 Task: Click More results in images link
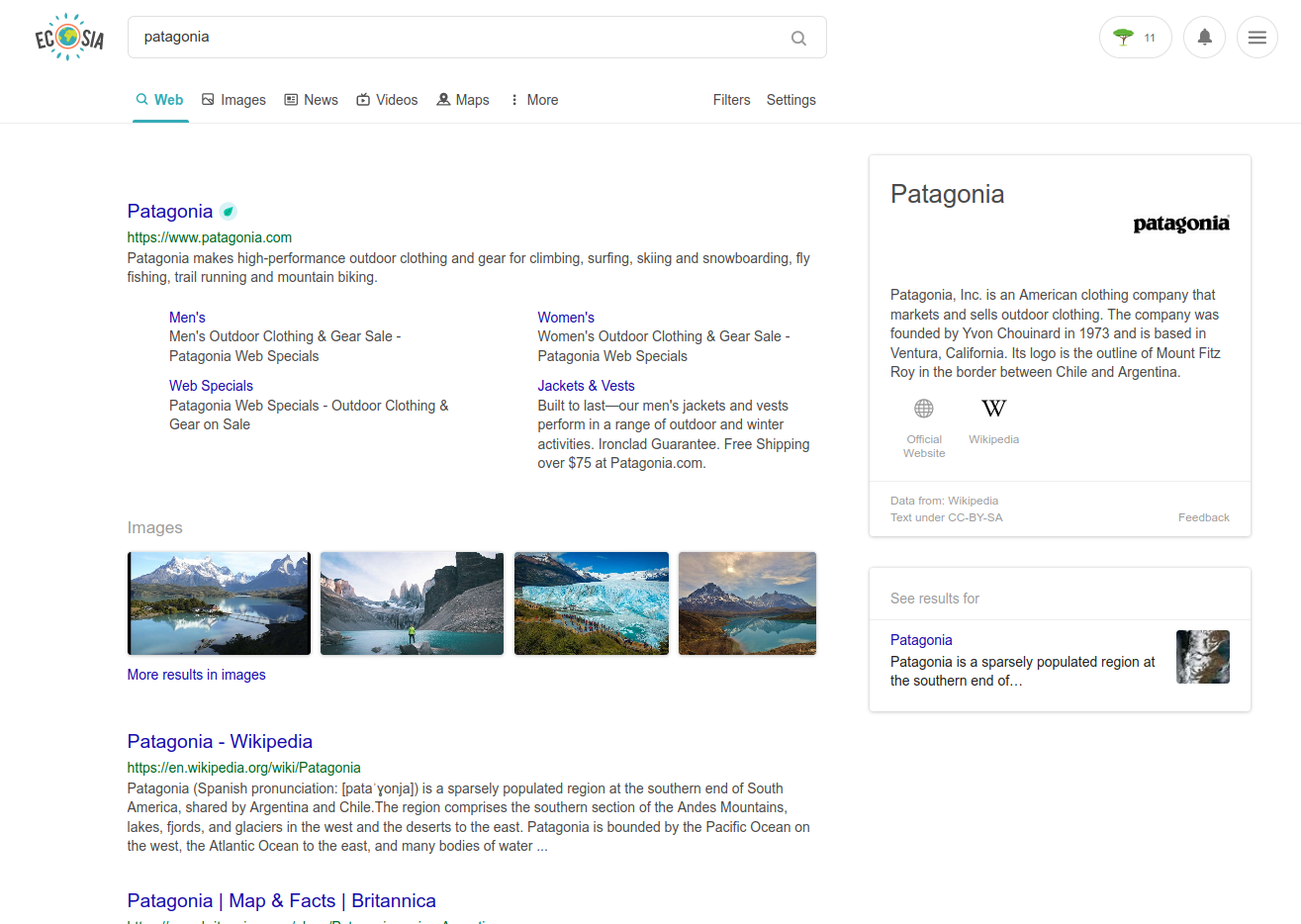click(x=196, y=675)
